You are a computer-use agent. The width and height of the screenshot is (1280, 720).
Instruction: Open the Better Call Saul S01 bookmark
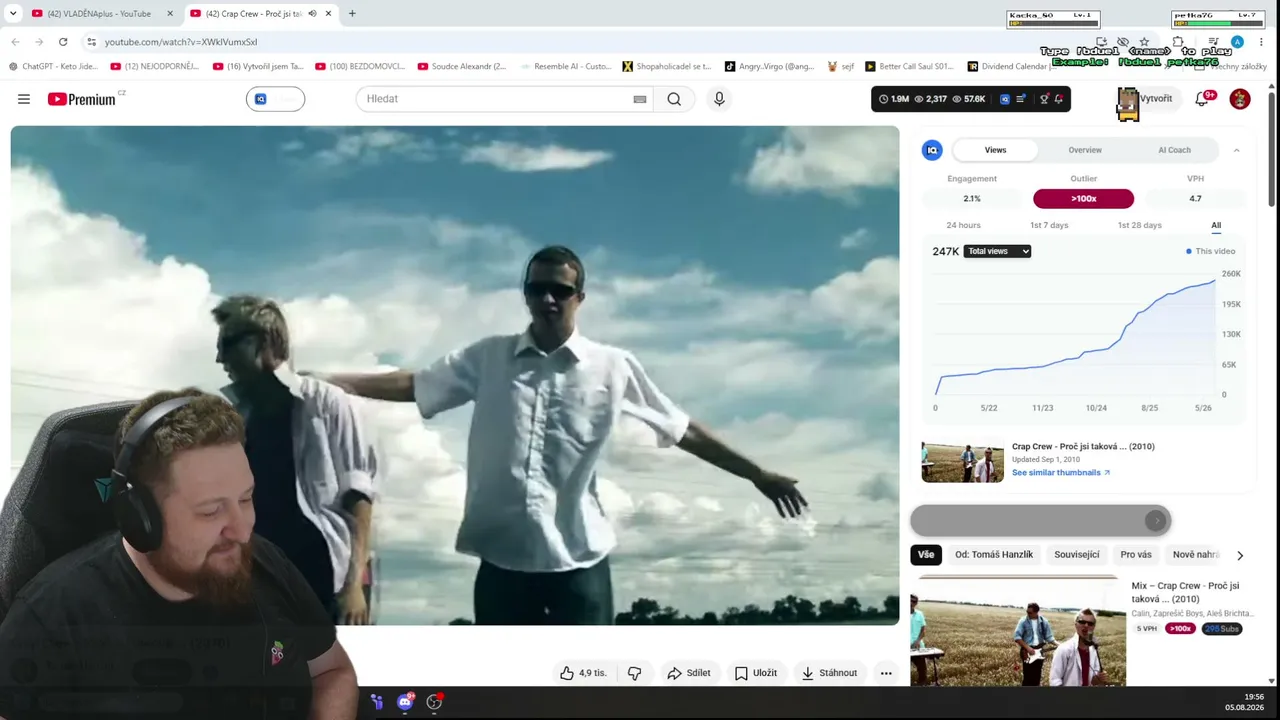pyautogui.click(x=909, y=66)
